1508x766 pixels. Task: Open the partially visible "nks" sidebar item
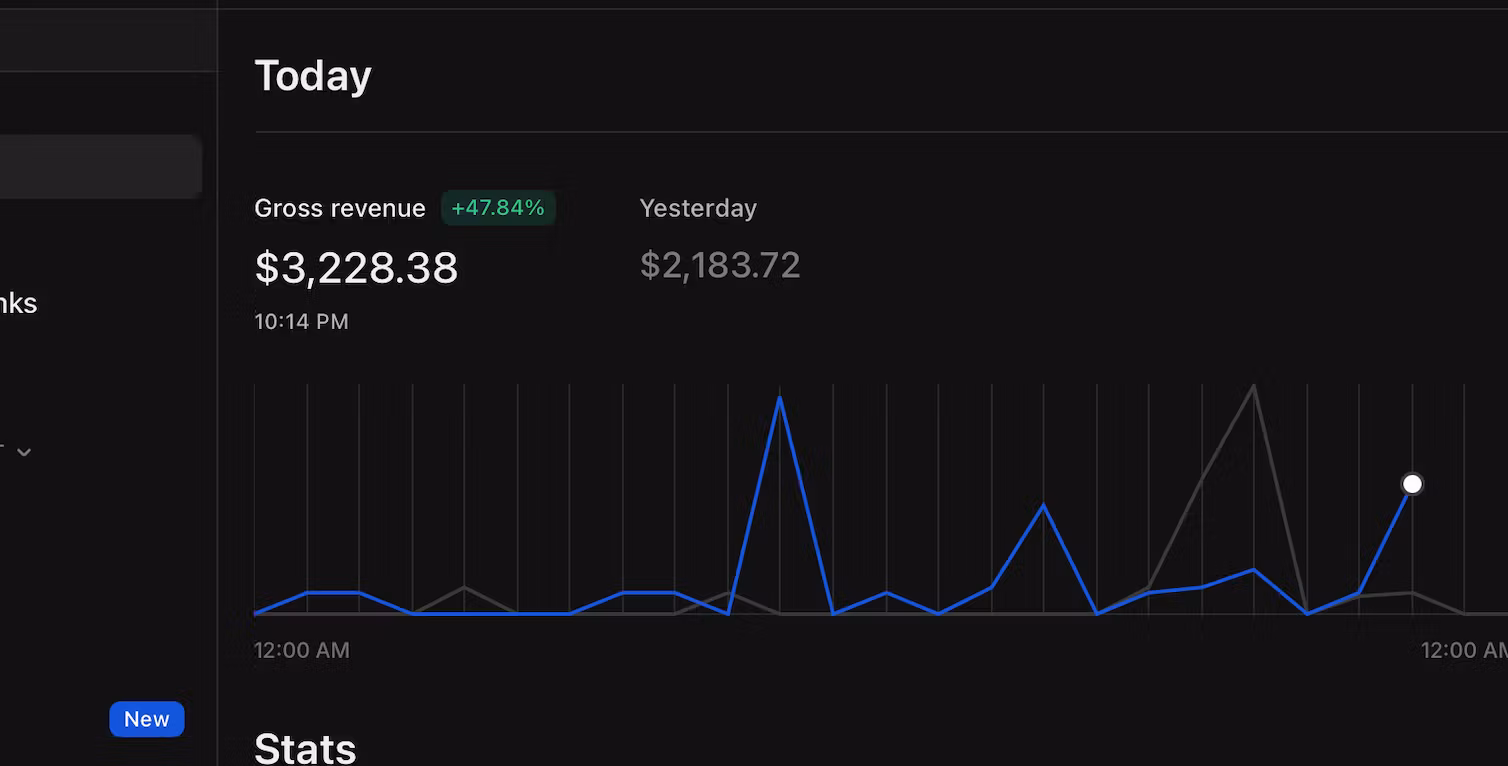tap(18, 303)
